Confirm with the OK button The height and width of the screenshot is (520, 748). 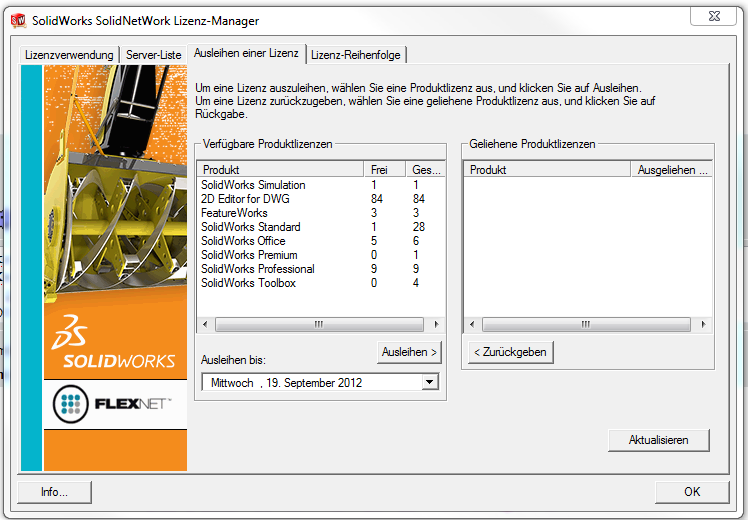(x=692, y=492)
